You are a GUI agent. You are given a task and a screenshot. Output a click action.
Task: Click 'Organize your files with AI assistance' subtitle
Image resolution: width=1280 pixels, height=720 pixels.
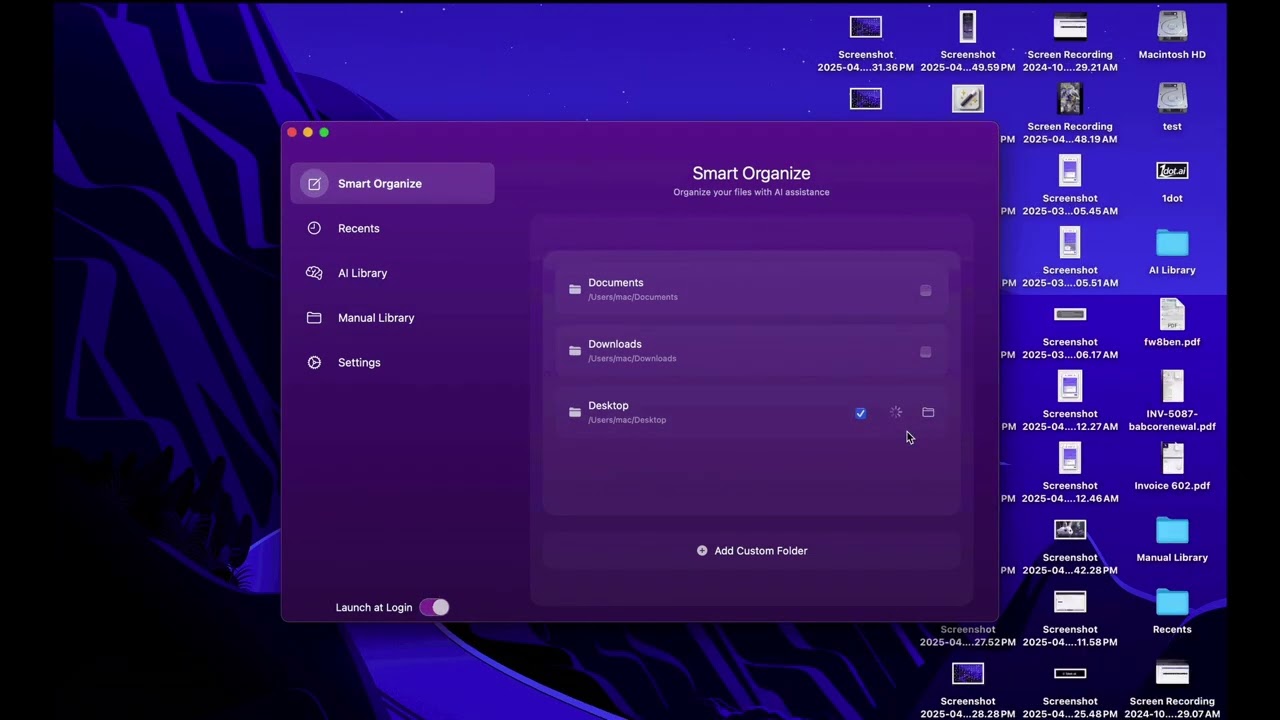coord(751,192)
